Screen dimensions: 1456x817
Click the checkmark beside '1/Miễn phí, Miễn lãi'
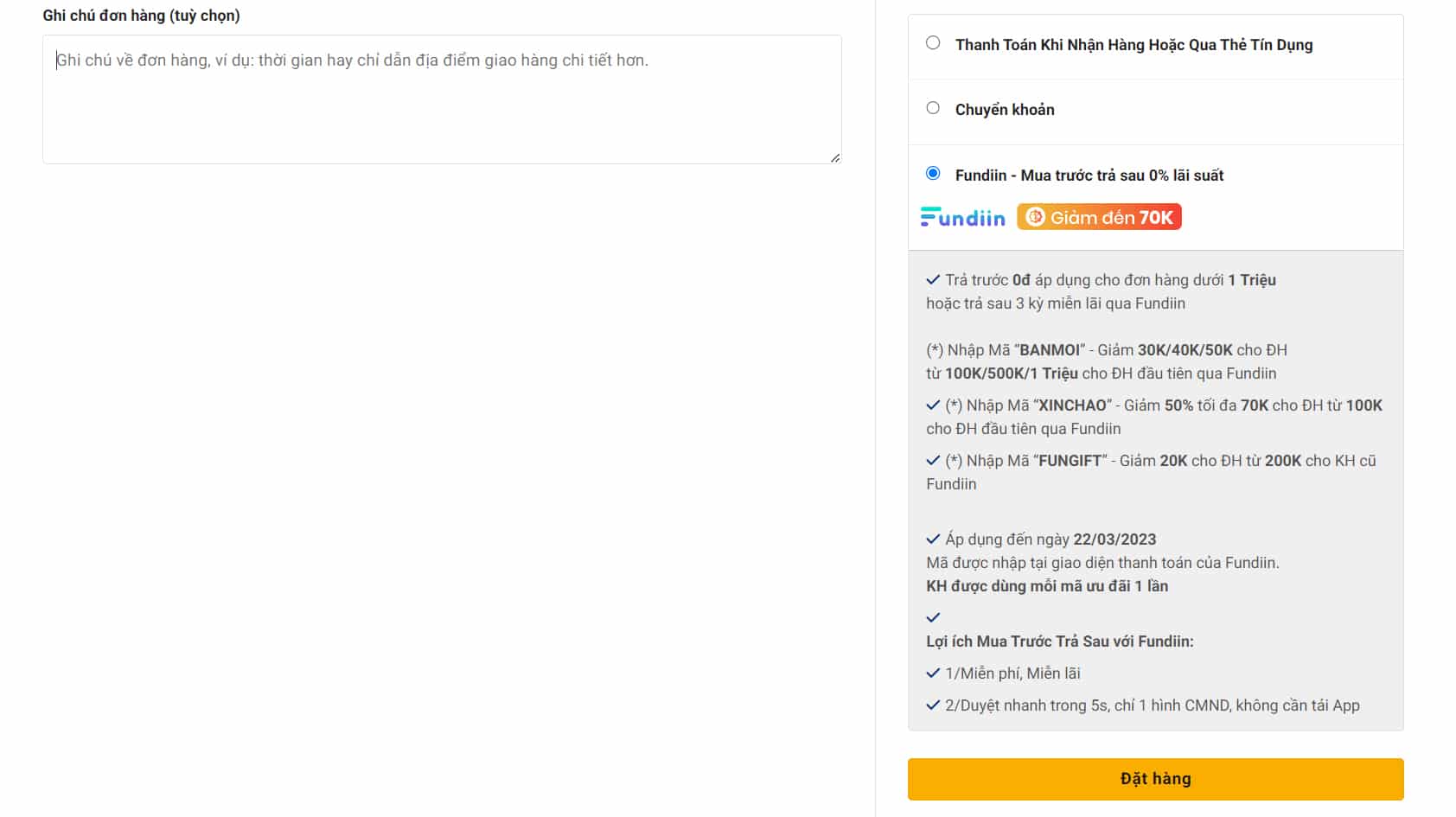(x=933, y=673)
